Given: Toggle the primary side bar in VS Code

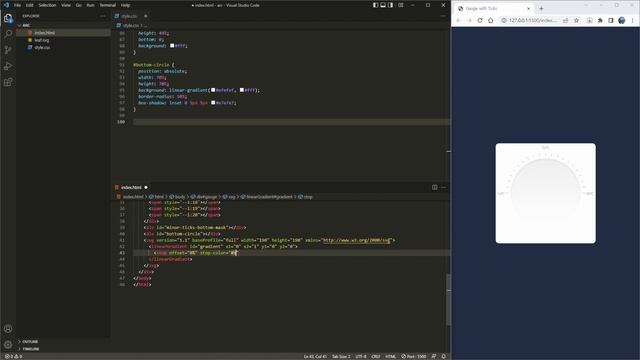Looking at the screenshot, I should [375, 5].
